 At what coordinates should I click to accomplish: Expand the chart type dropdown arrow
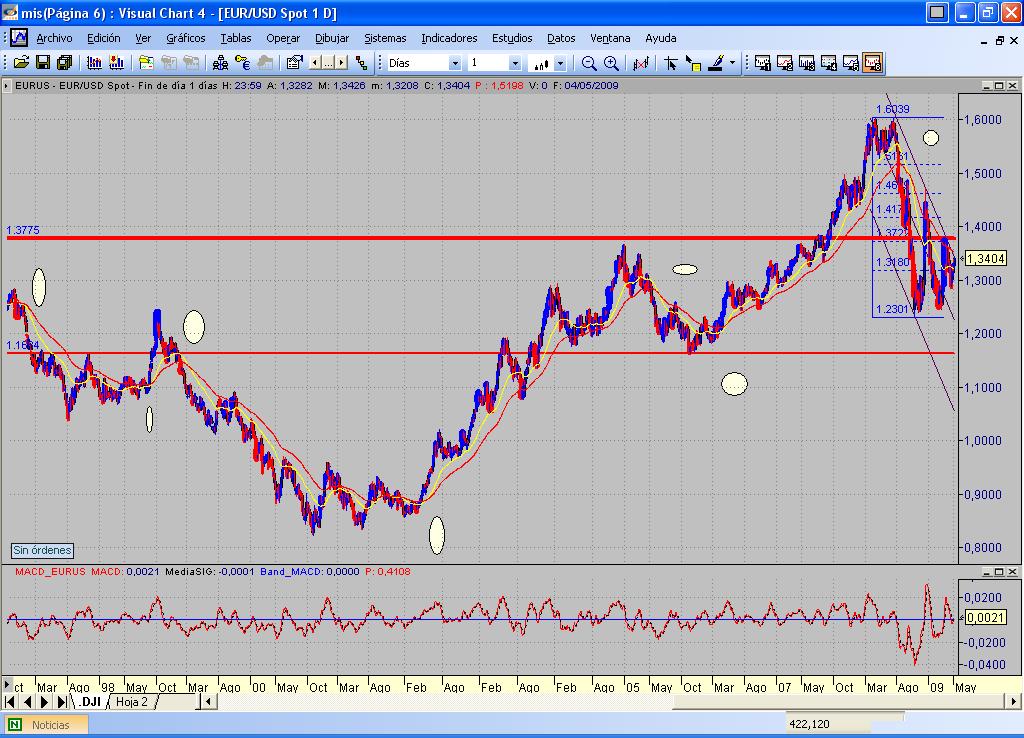pyautogui.click(x=560, y=63)
